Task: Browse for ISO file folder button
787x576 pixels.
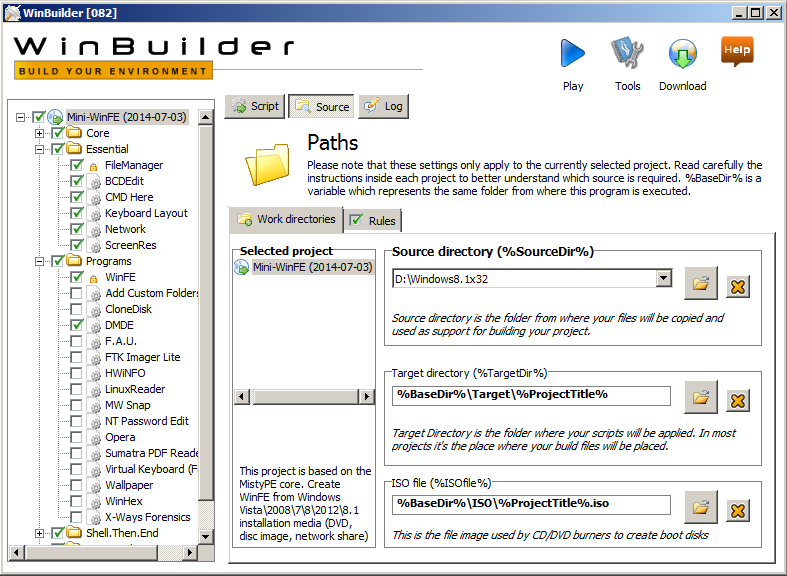Action: (701, 507)
